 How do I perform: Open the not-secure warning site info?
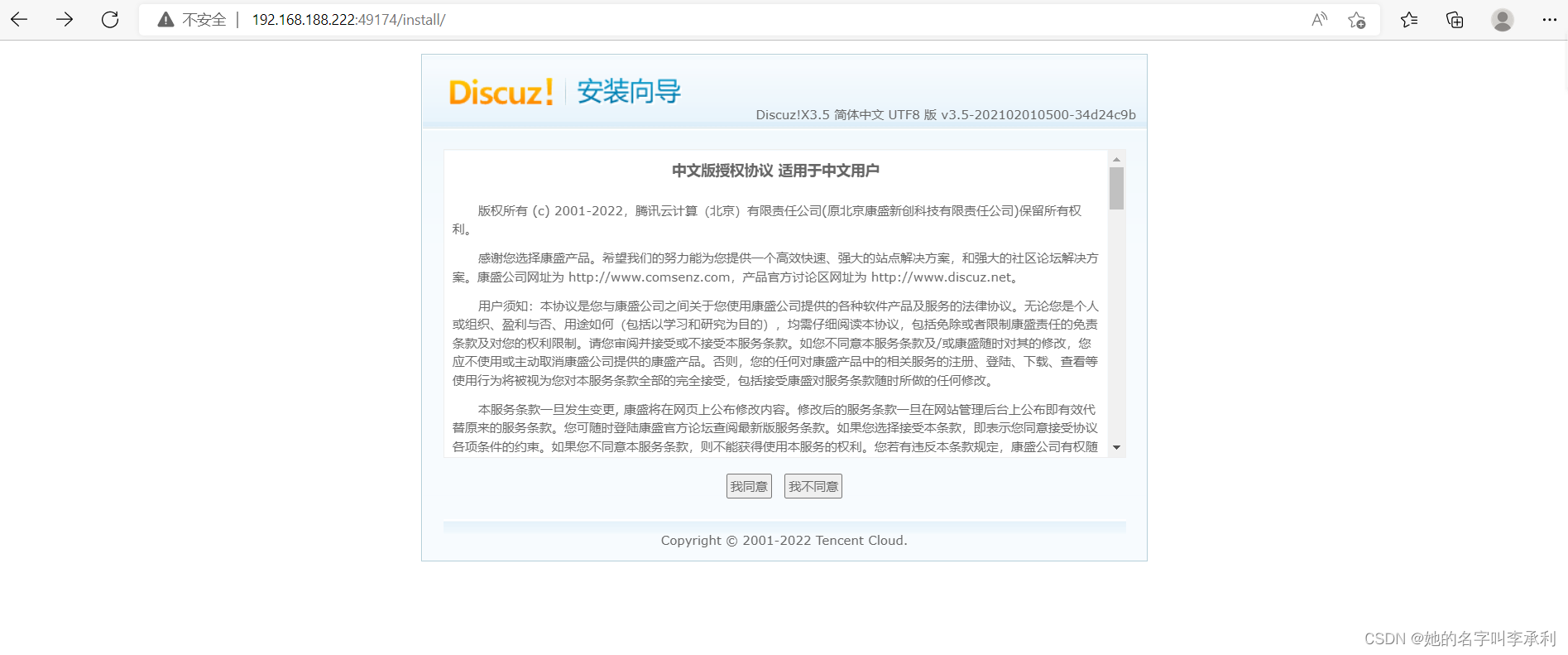point(192,20)
